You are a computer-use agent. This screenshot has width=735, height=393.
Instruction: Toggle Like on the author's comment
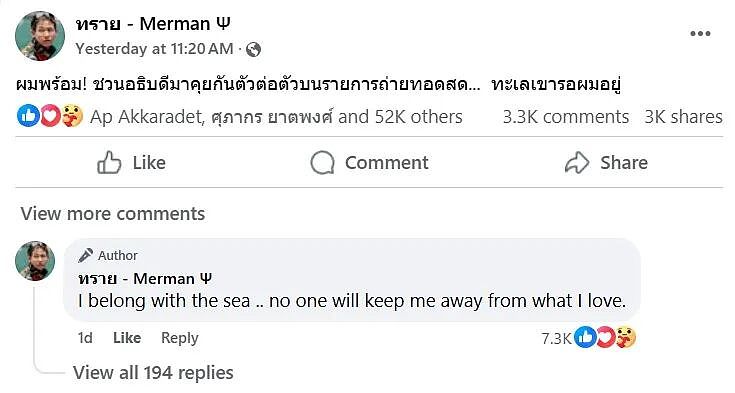point(127,338)
